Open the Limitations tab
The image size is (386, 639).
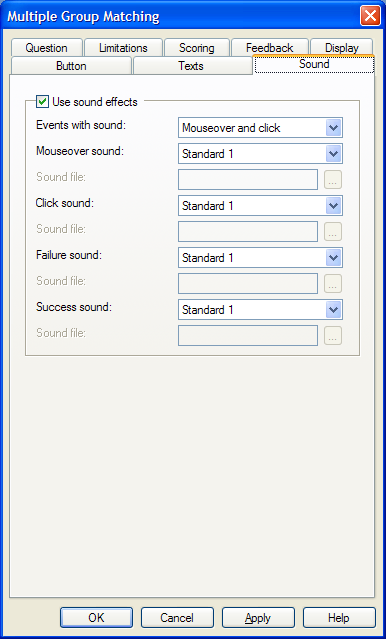[x=123, y=48]
